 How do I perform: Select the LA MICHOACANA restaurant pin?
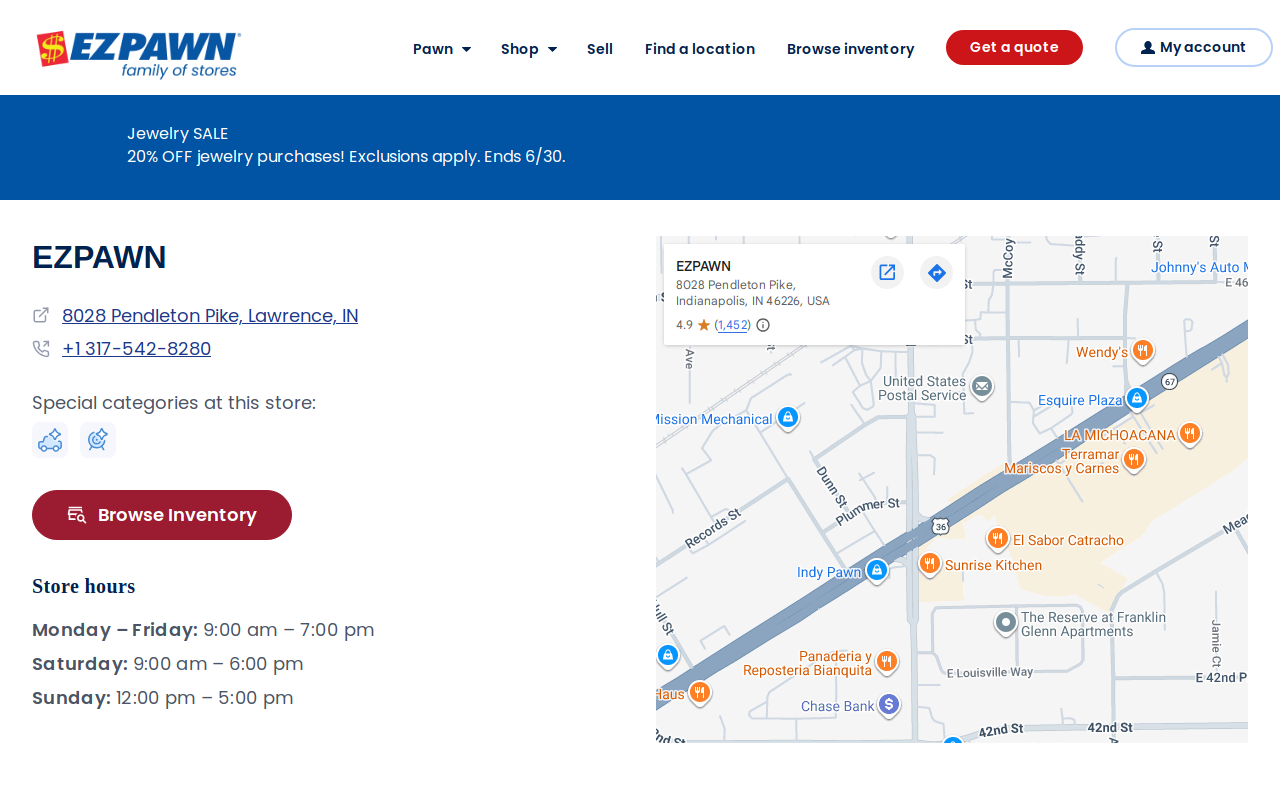pyautogui.click(x=1189, y=433)
